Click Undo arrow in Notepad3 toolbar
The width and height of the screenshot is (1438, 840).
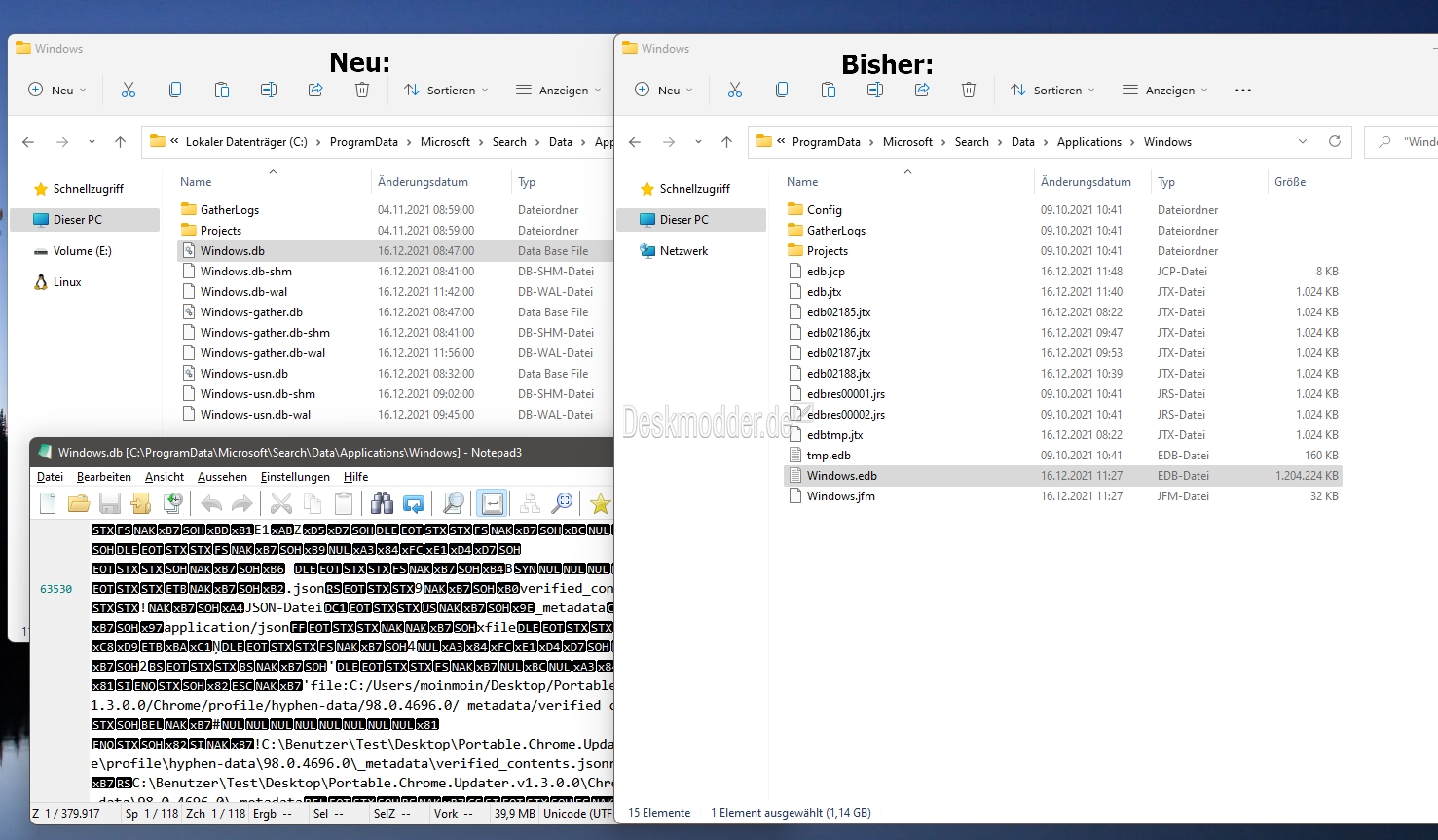(x=211, y=503)
